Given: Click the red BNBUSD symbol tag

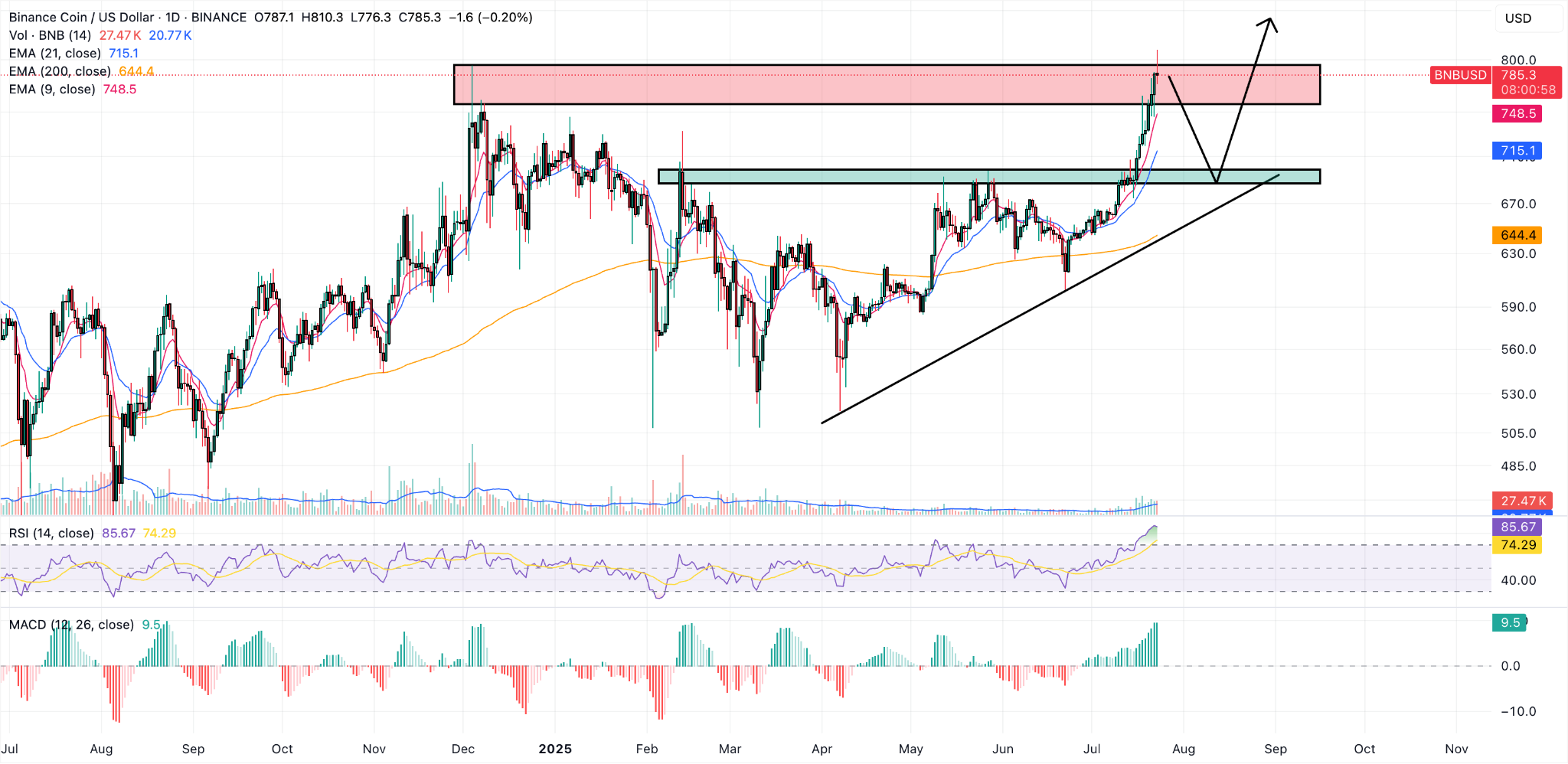Looking at the screenshot, I should click(x=1460, y=75).
